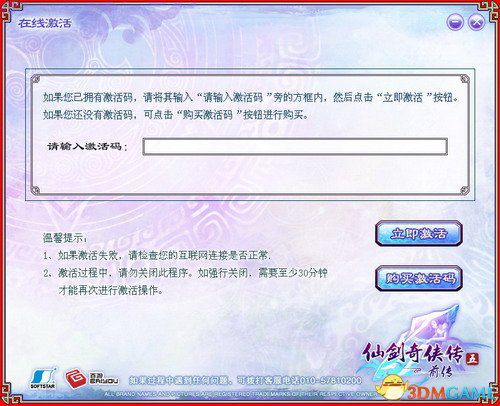Click the trademark notice at bottom
The height and width of the screenshot is (406, 500).
tap(238, 394)
